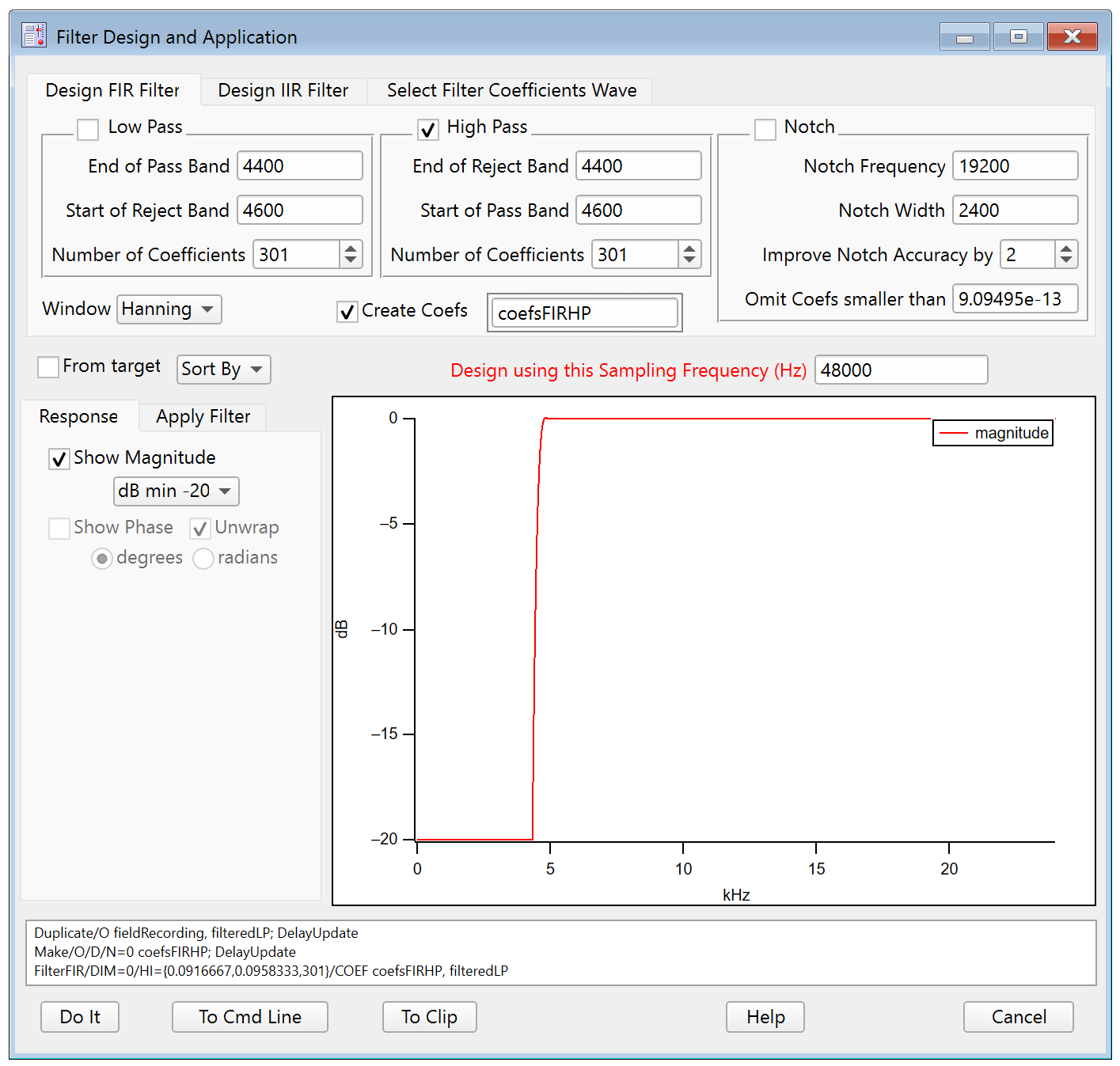
Task: Check the From target checkbox
Action: click(48, 367)
